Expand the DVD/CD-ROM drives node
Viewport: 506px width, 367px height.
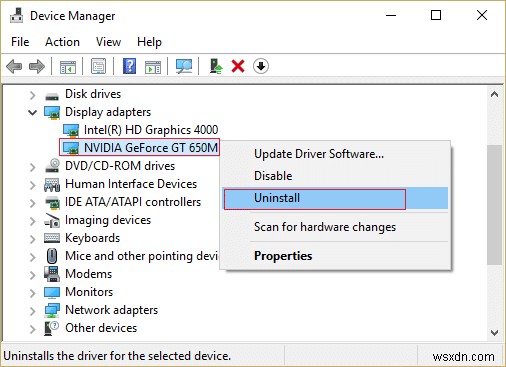pyautogui.click(x=32, y=167)
